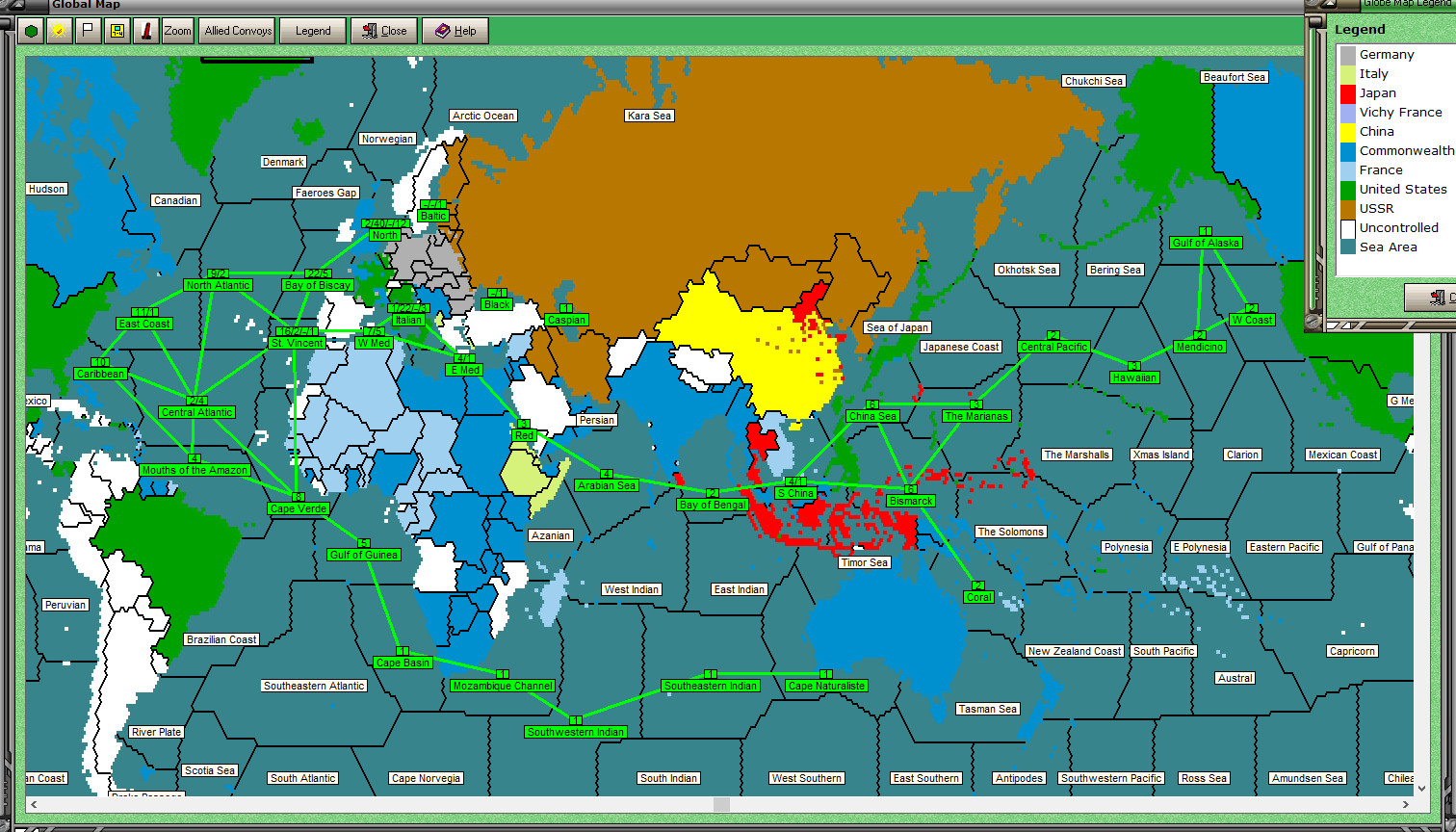Click the Sea Area legend entry
Viewport: 1456px width, 832px height.
[x=1389, y=247]
